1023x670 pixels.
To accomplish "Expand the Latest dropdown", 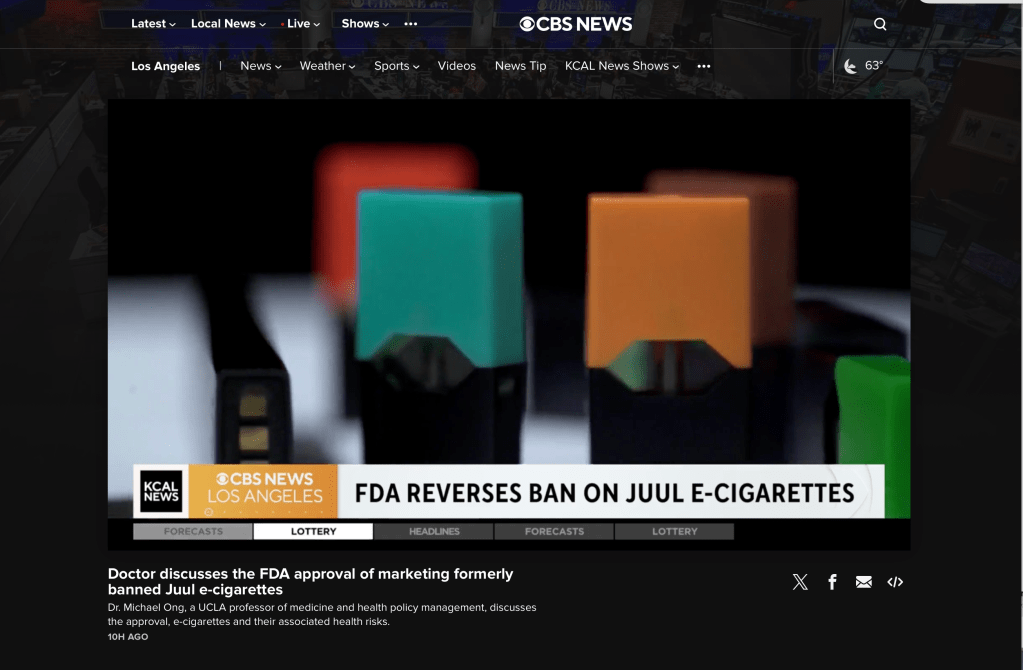I will 153,24.
